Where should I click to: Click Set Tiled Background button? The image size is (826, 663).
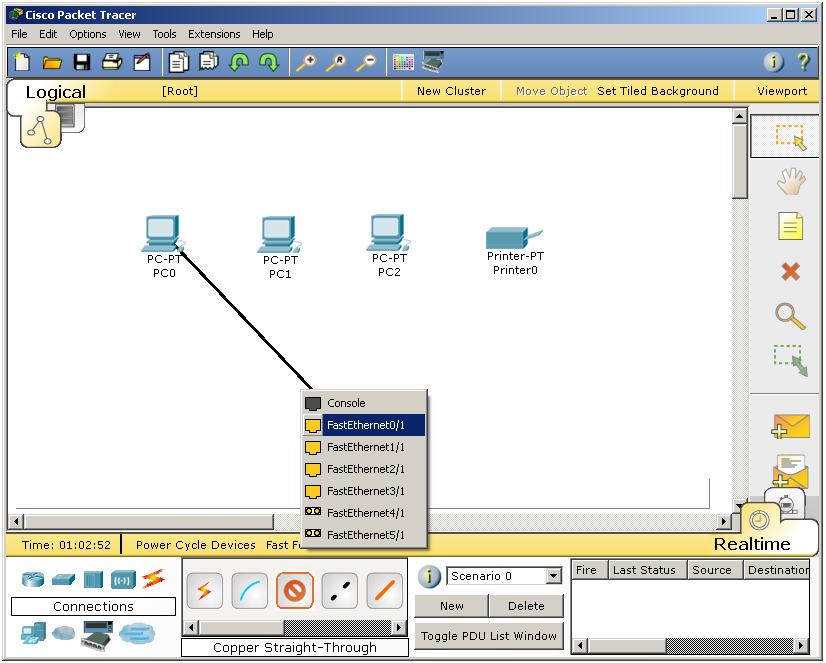[x=657, y=91]
